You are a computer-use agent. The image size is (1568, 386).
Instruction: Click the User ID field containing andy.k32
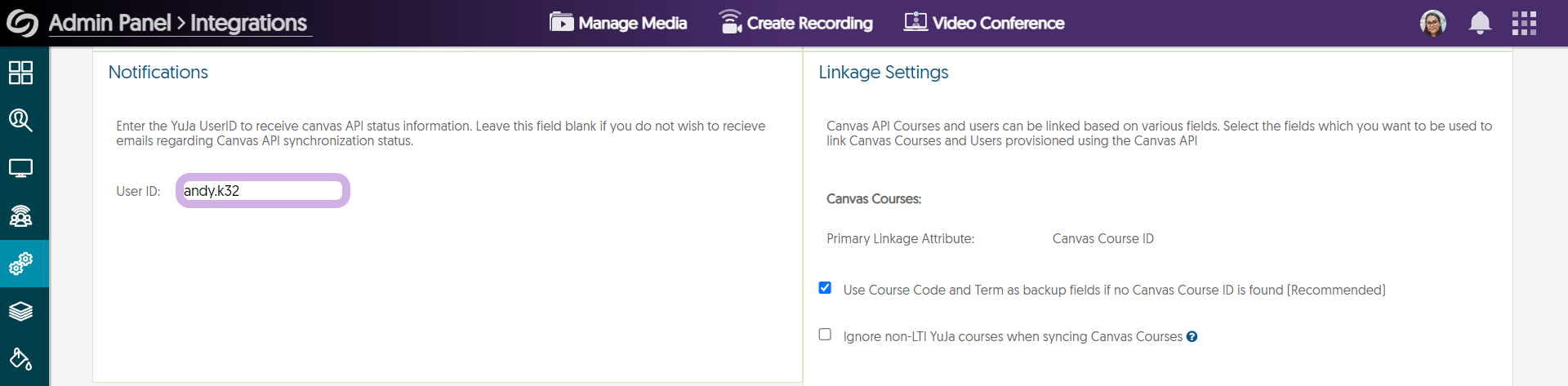(262, 191)
